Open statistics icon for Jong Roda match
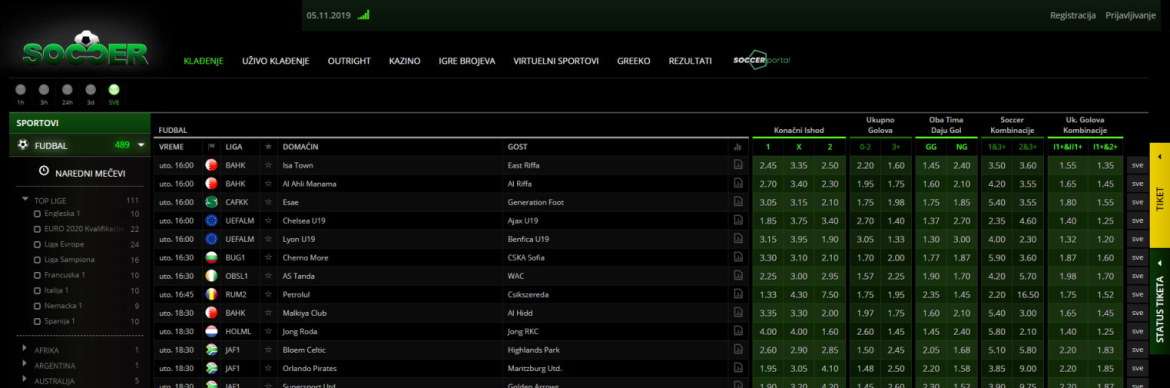This screenshot has width=1170, height=388. coord(738,331)
